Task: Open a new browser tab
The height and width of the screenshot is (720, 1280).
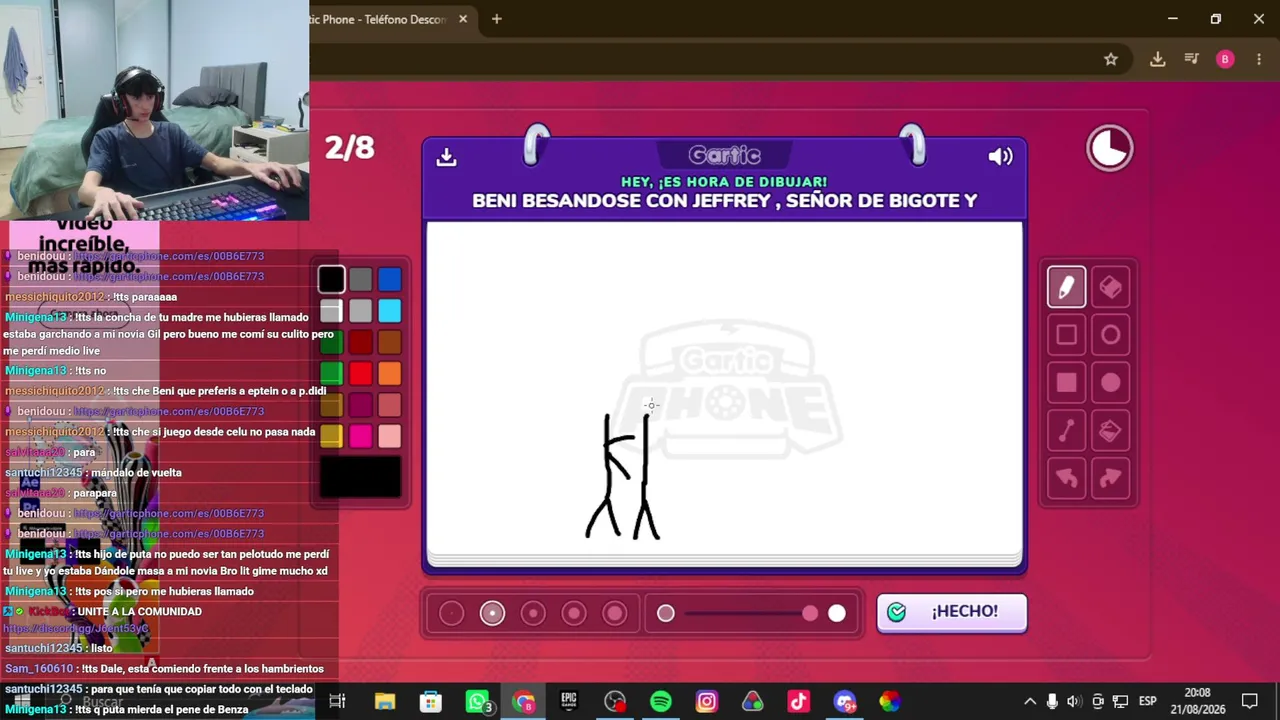Action: [x=496, y=19]
